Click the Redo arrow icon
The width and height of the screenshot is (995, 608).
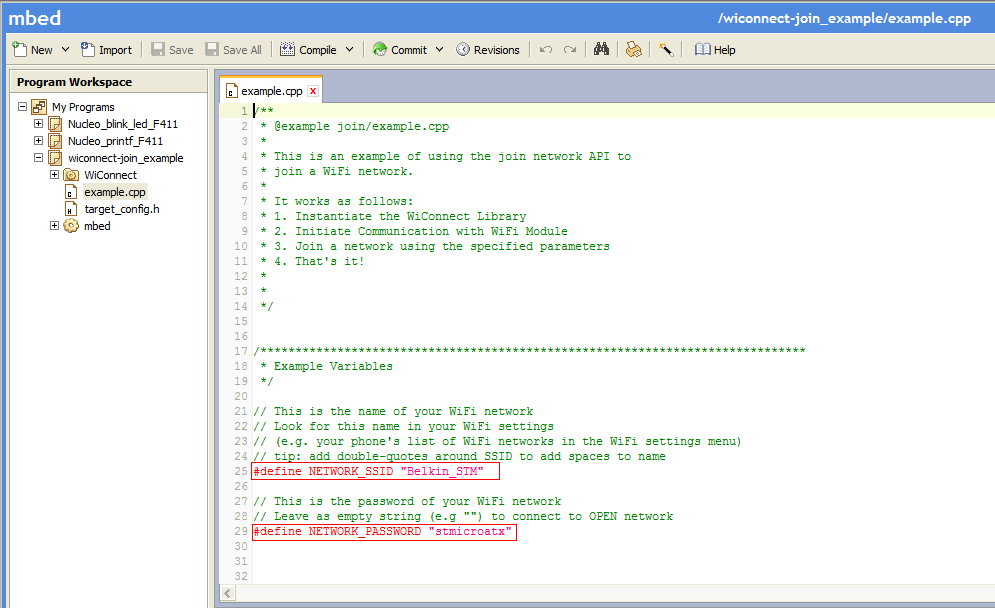(570, 49)
